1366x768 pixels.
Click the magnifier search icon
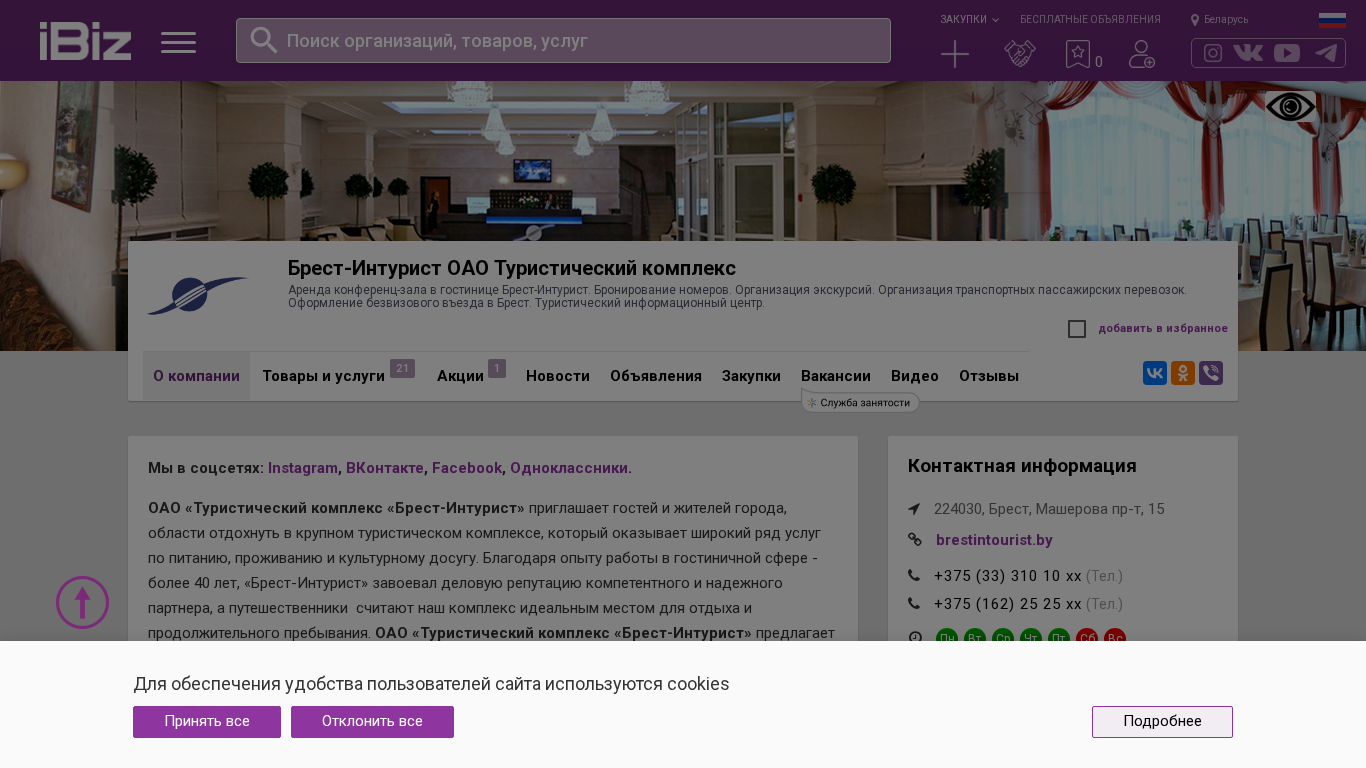263,40
